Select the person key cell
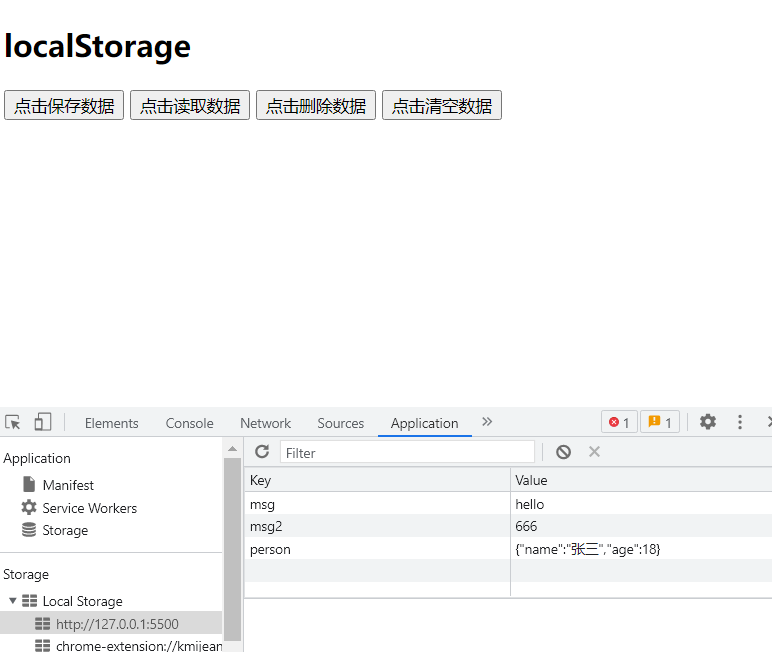Image resolution: width=772 pixels, height=652 pixels. [377, 549]
